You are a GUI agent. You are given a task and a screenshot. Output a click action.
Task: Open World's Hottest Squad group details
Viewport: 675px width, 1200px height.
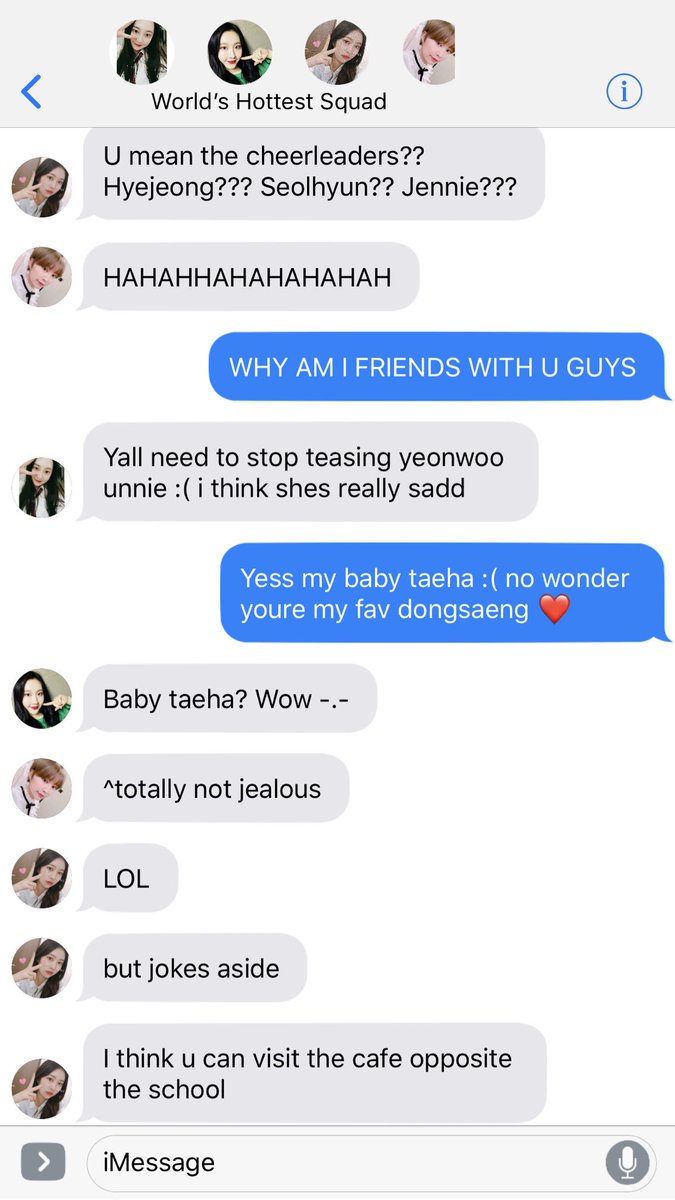[269, 101]
